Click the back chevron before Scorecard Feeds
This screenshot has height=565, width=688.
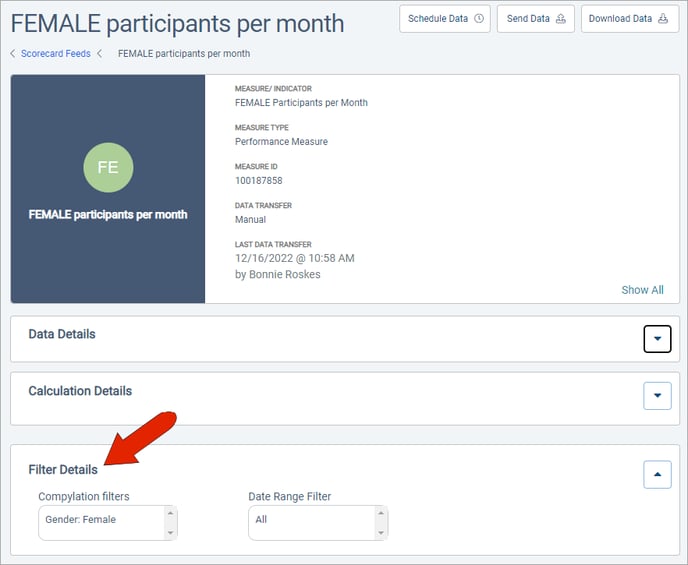[13, 53]
